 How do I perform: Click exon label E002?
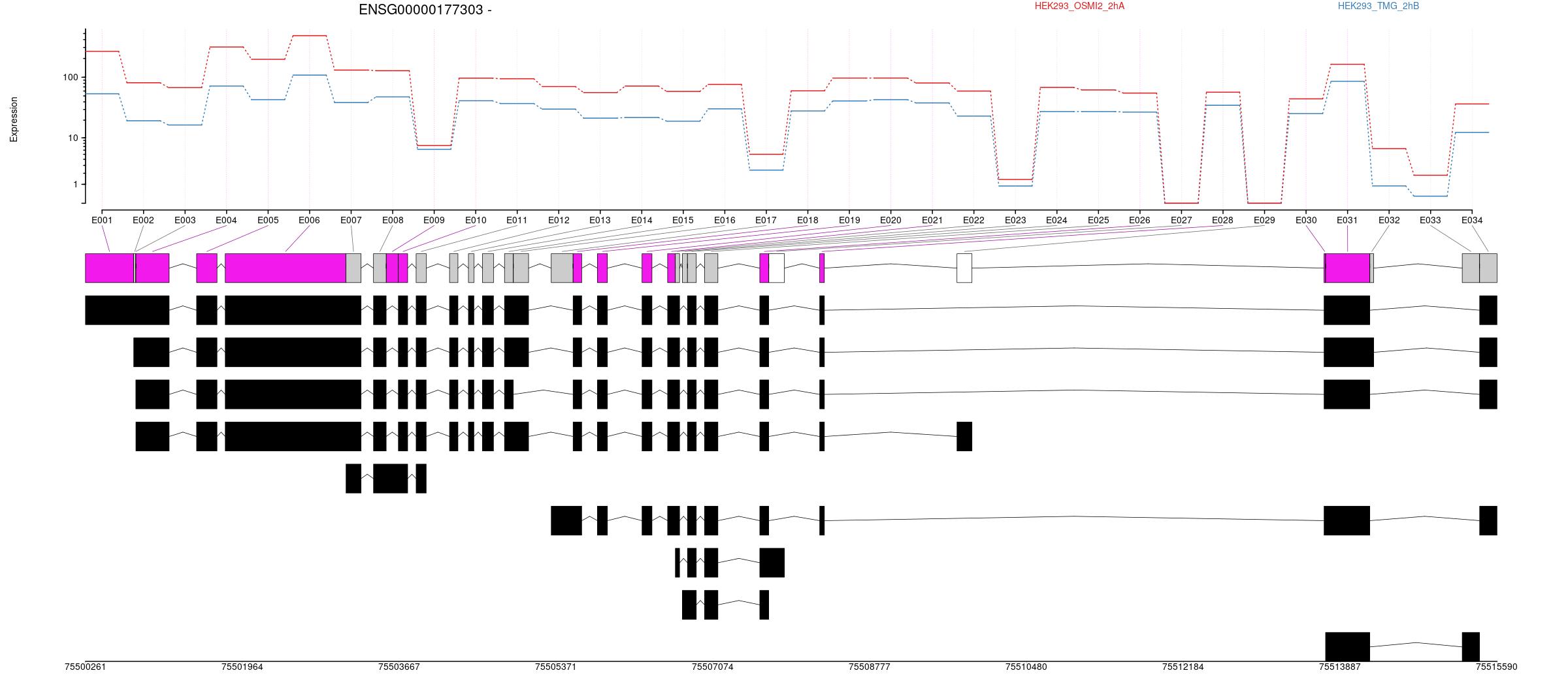click(x=143, y=220)
